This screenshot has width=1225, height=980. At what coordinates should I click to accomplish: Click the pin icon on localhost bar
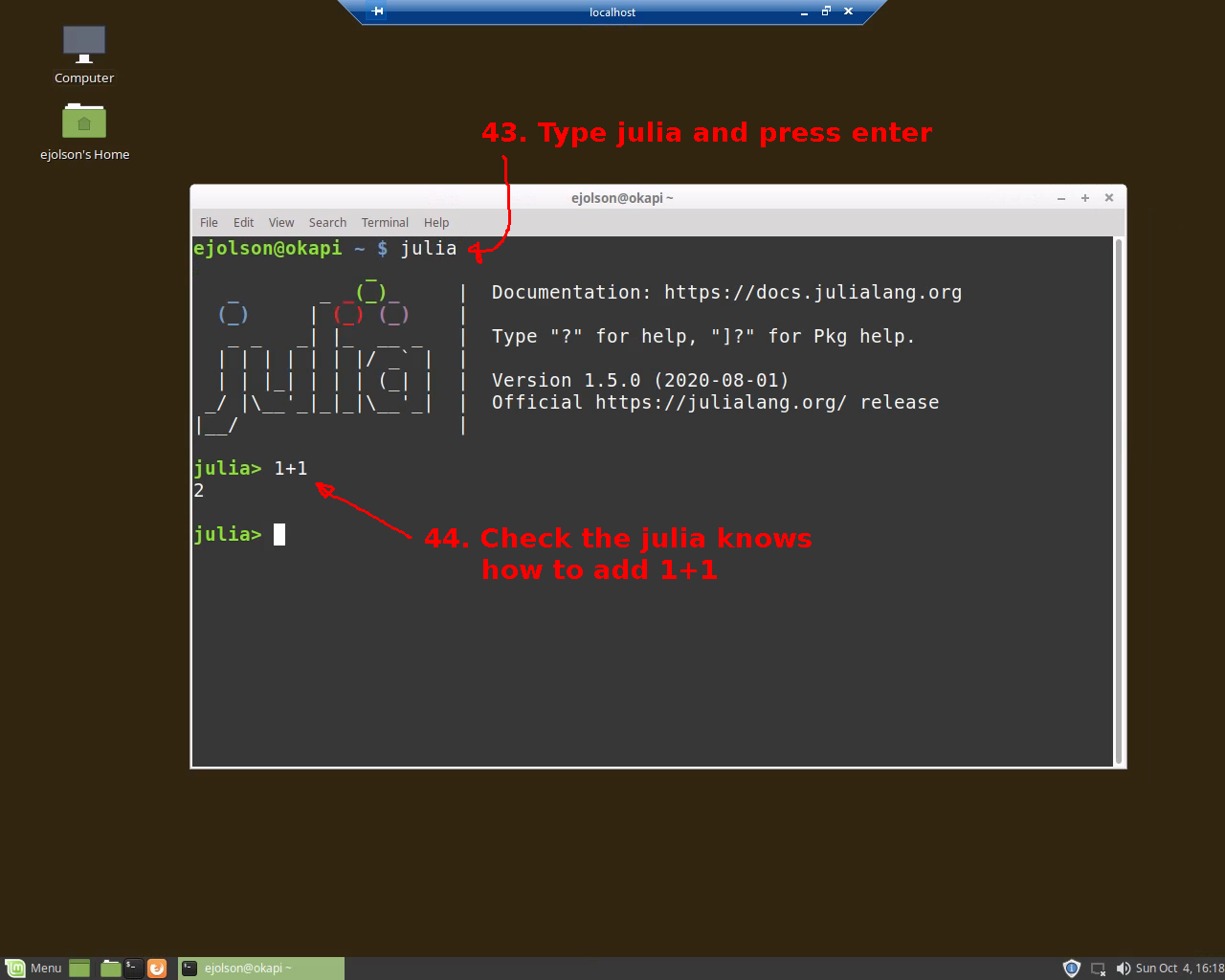click(x=378, y=11)
